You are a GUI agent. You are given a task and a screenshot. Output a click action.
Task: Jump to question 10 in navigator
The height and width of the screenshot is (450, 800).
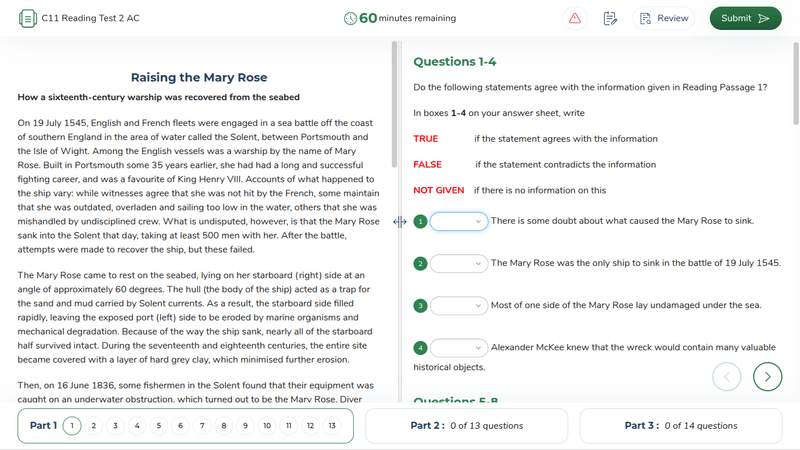[267, 426]
